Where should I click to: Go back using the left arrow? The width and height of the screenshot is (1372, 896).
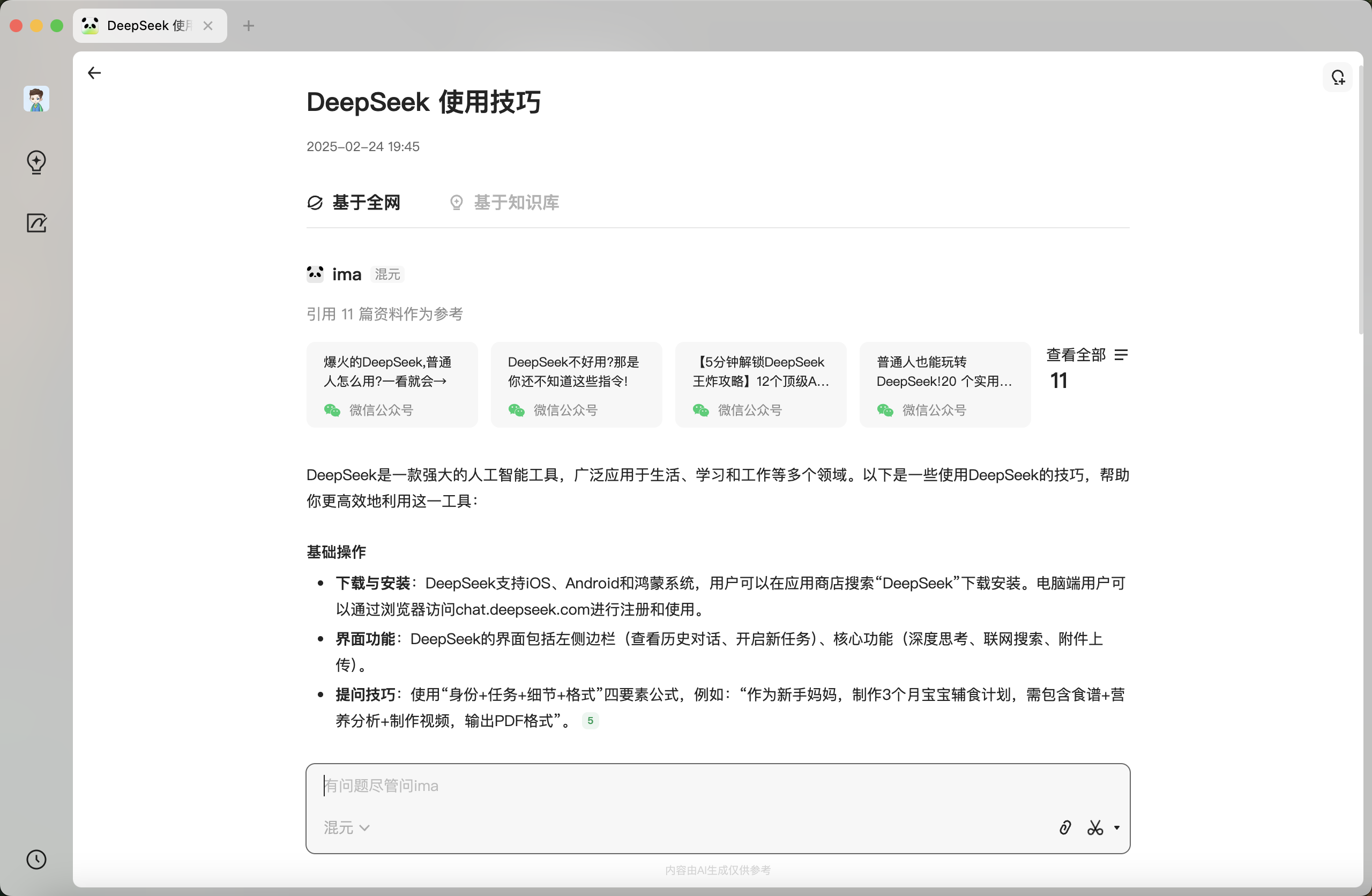94,73
